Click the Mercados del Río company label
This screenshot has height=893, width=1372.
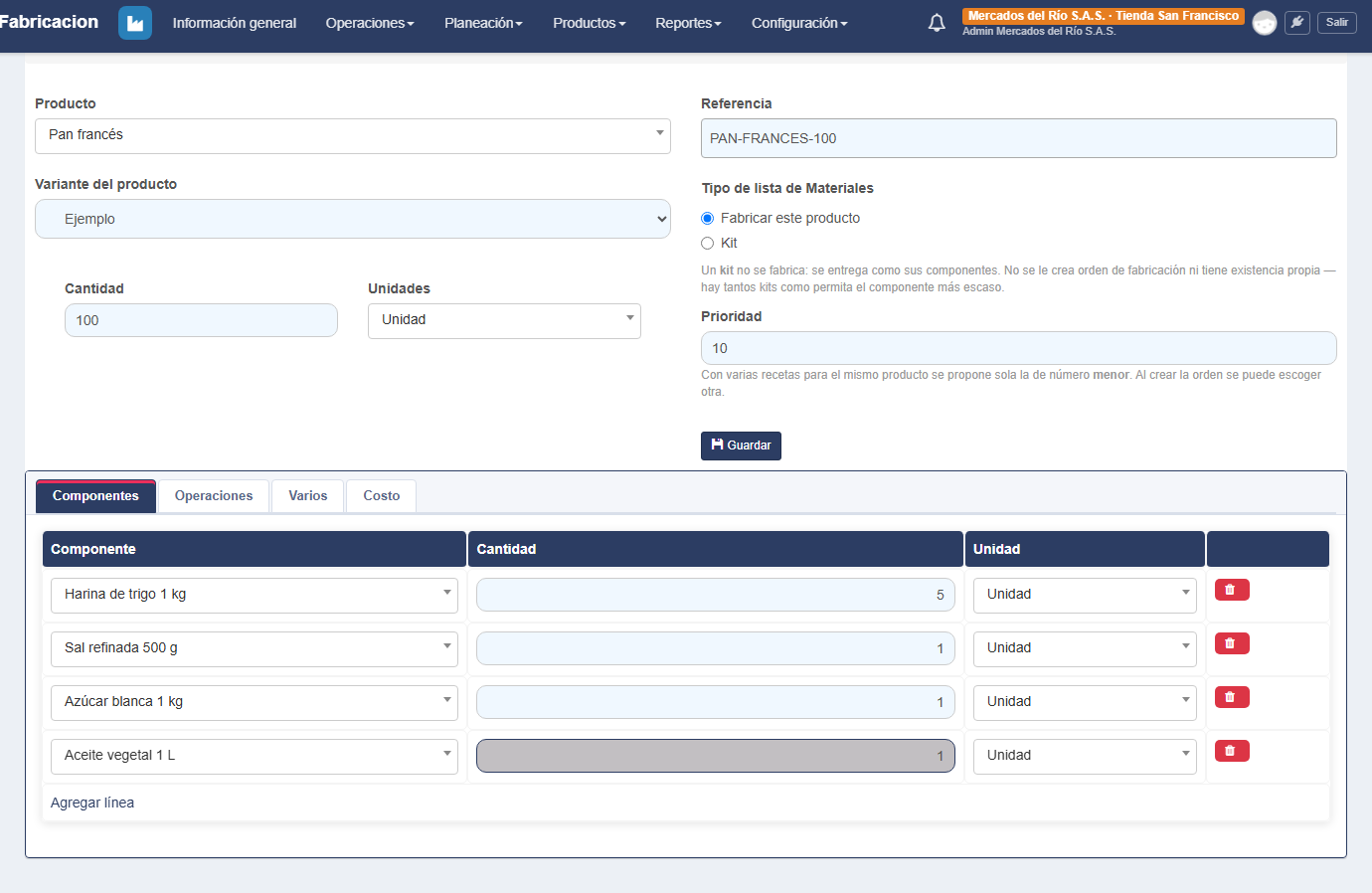pyautogui.click(x=1104, y=16)
